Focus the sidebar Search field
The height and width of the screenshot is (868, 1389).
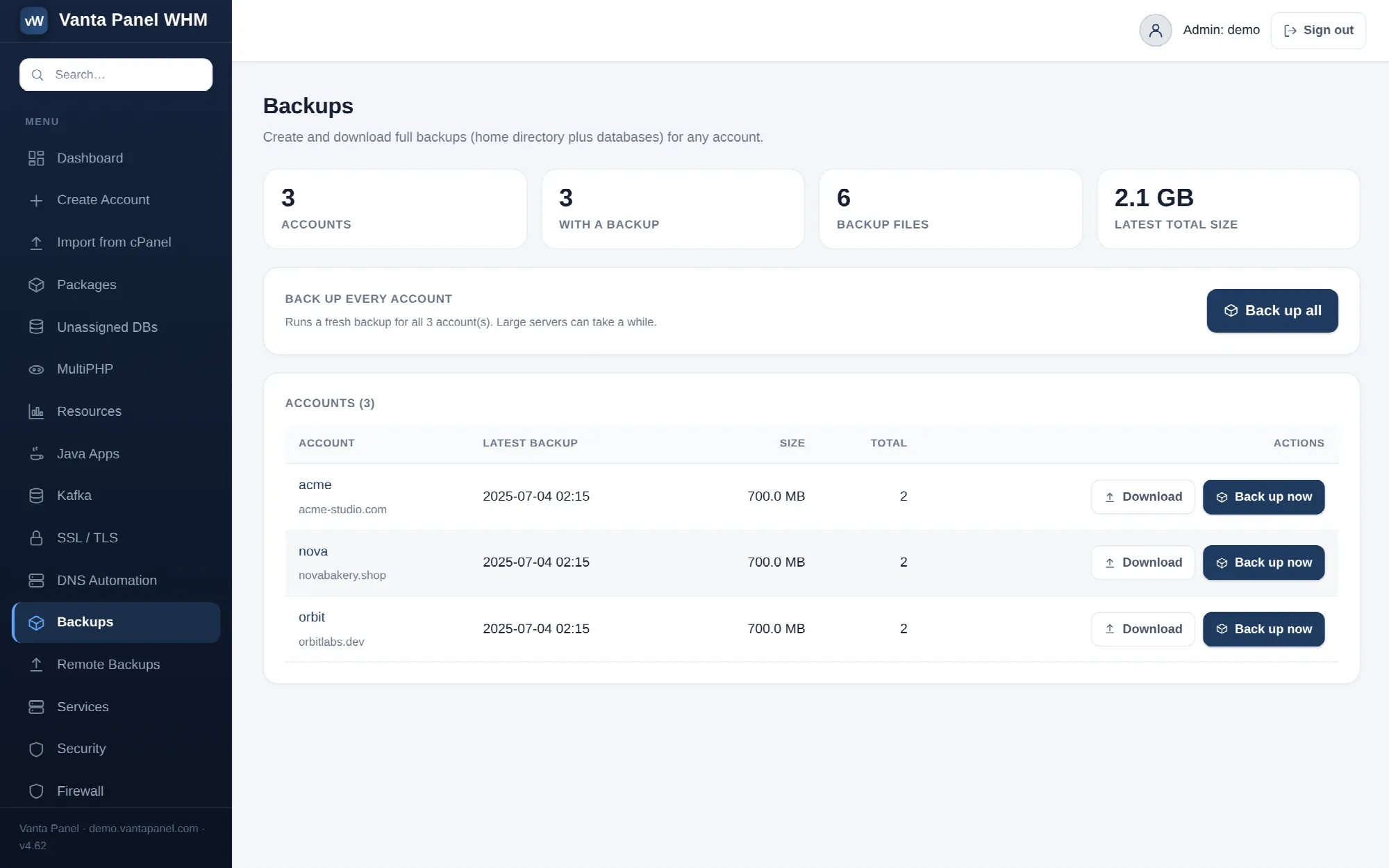(116, 74)
